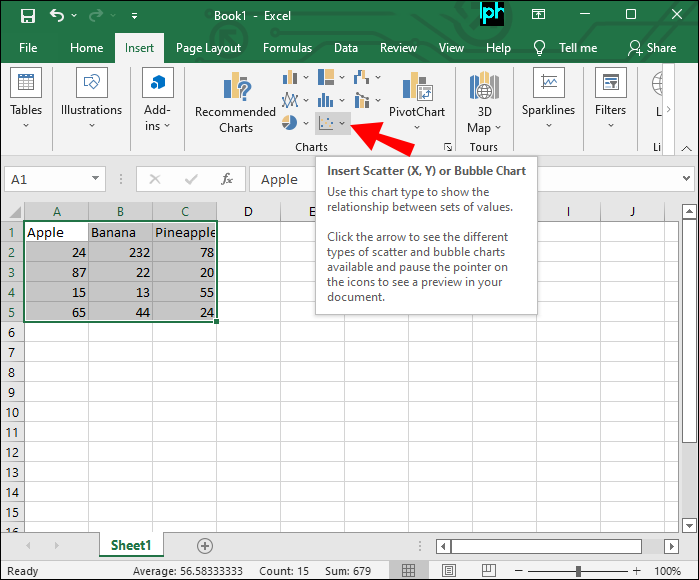This screenshot has width=699, height=580.
Task: Open the Formulas tab
Action: point(288,48)
